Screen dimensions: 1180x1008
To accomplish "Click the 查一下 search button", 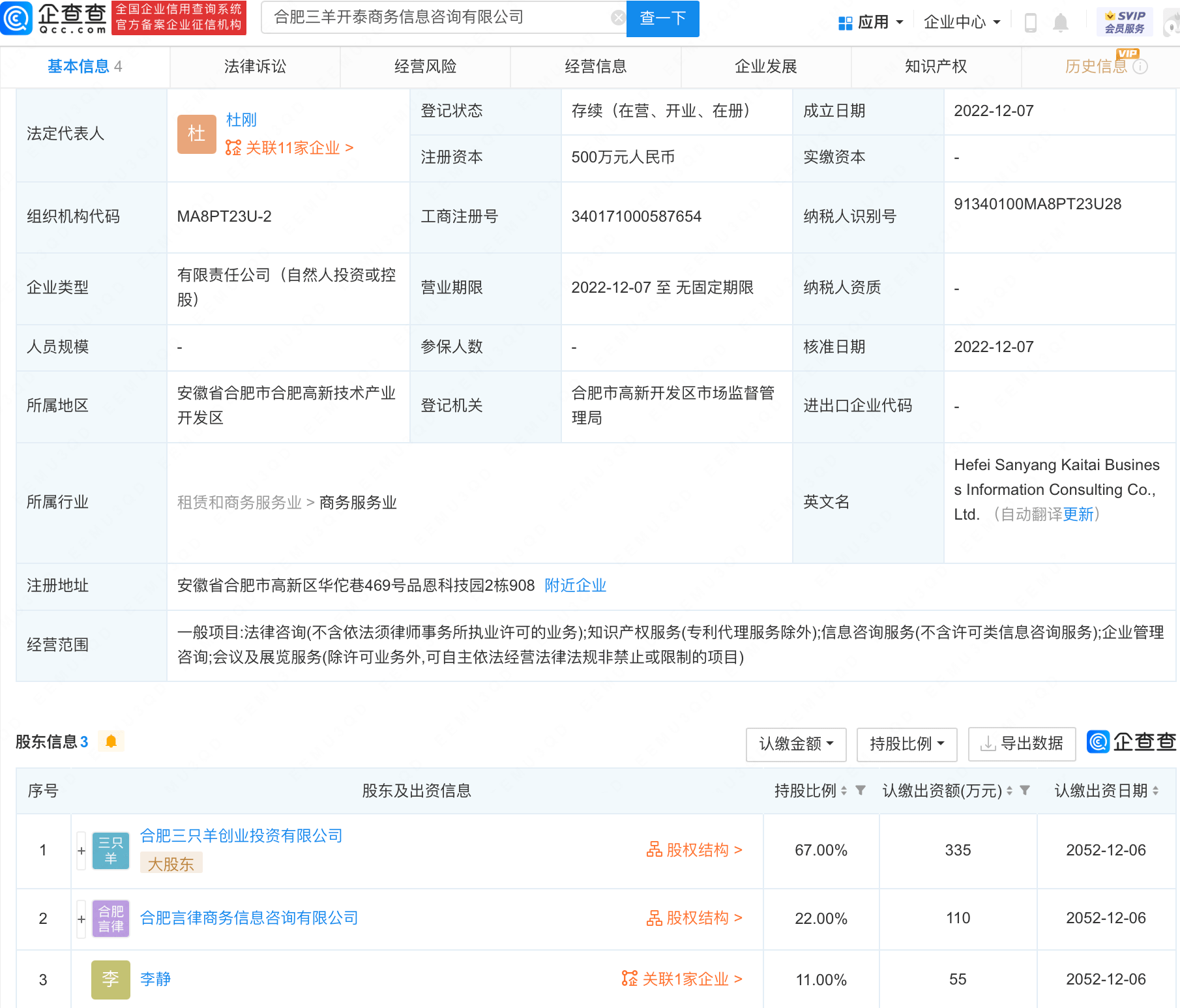I will click(x=663, y=18).
